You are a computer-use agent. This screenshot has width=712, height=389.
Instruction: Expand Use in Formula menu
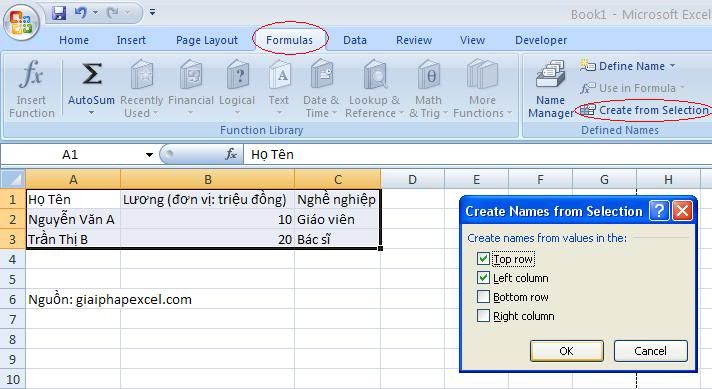632,88
